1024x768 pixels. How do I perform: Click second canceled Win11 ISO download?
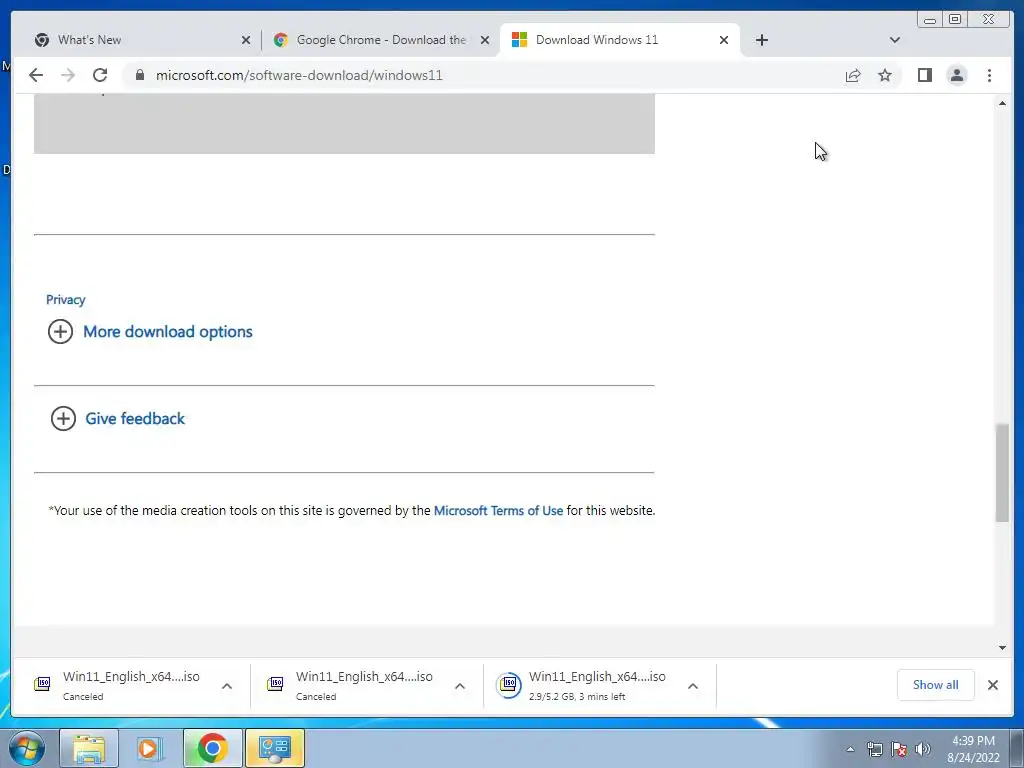click(x=364, y=685)
